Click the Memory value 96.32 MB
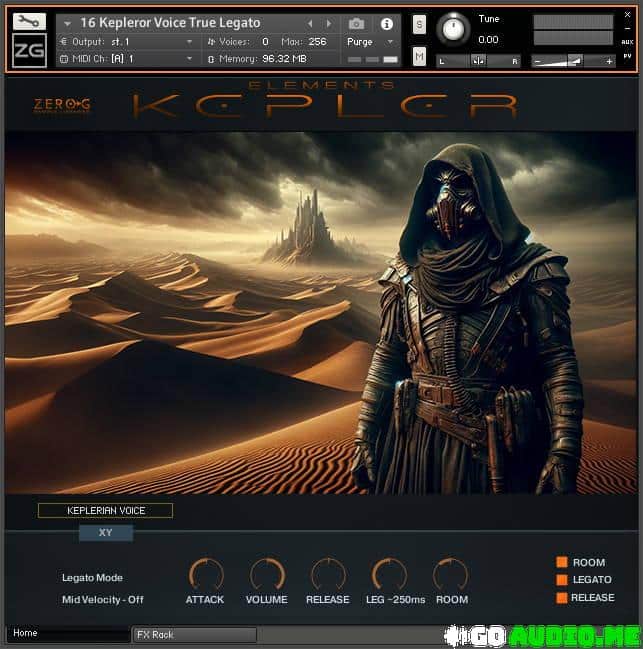The image size is (643, 649). coord(284,59)
